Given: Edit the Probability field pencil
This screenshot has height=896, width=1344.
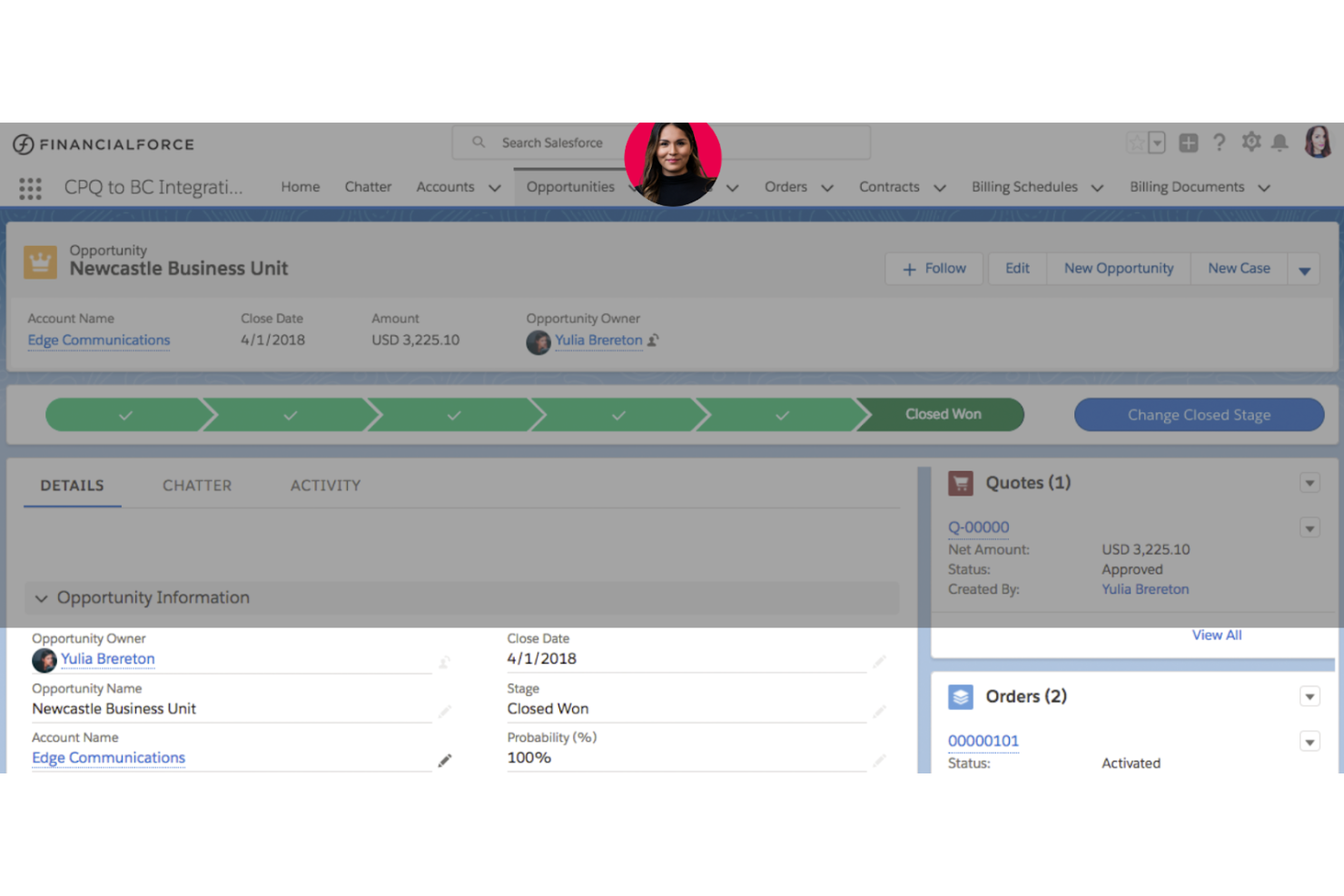Looking at the screenshot, I should point(879,761).
